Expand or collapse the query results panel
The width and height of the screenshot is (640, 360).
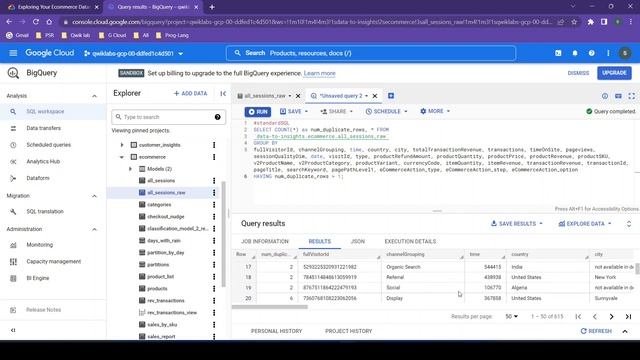[x=629, y=224]
